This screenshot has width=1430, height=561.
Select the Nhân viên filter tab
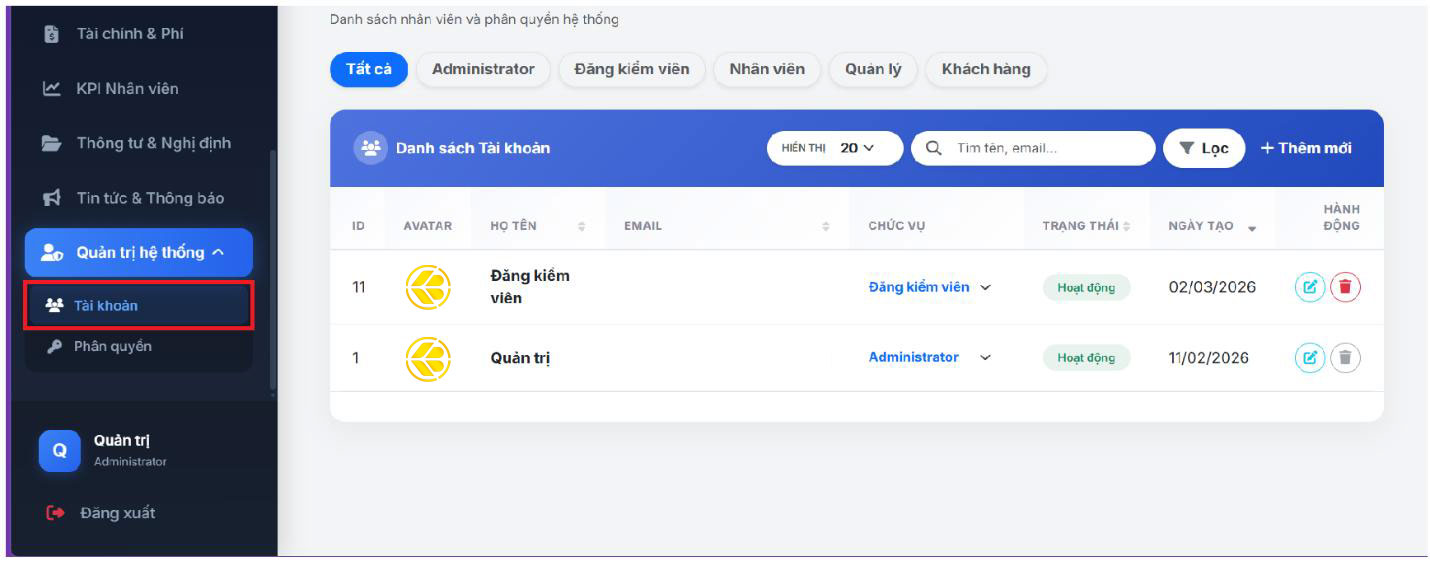tap(767, 69)
